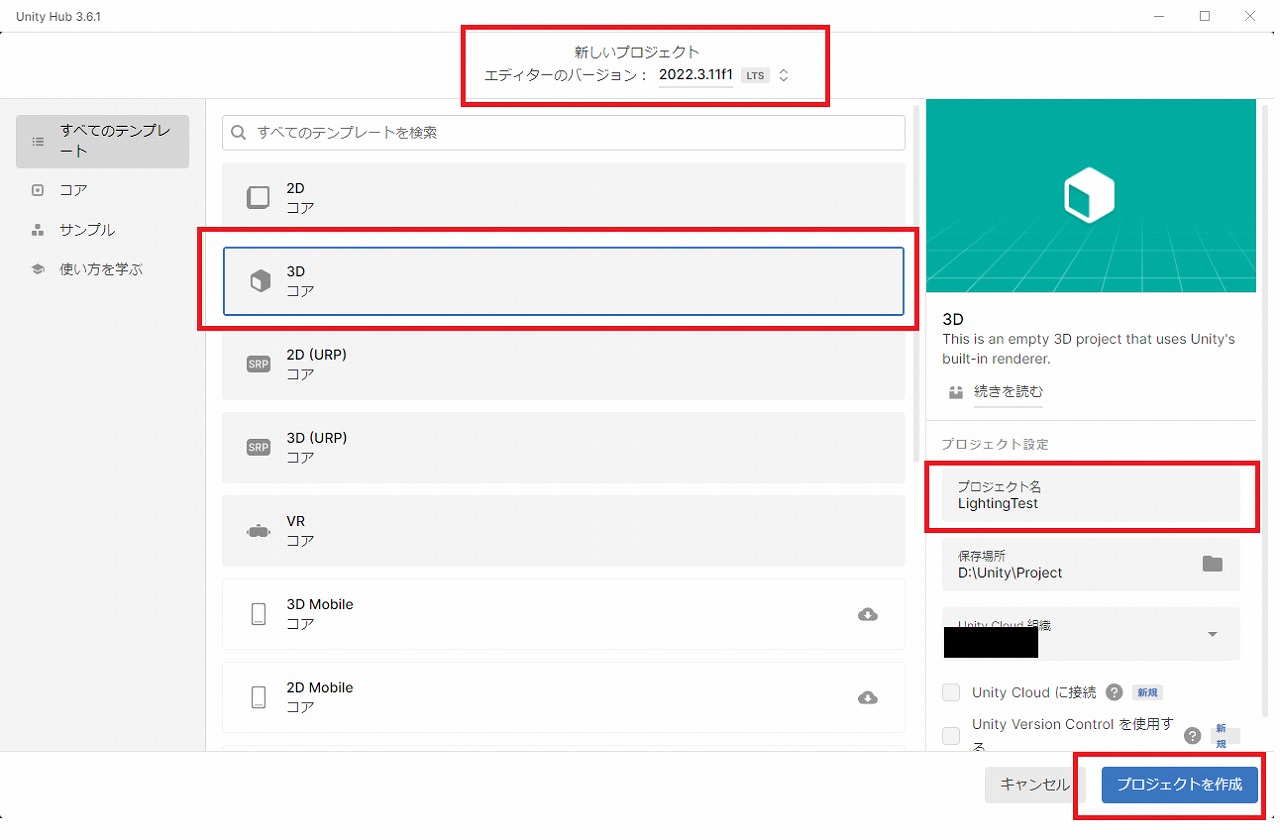The height and width of the screenshot is (840, 1280).
Task: Click the LTS badge next to version
Action: [x=755, y=75]
